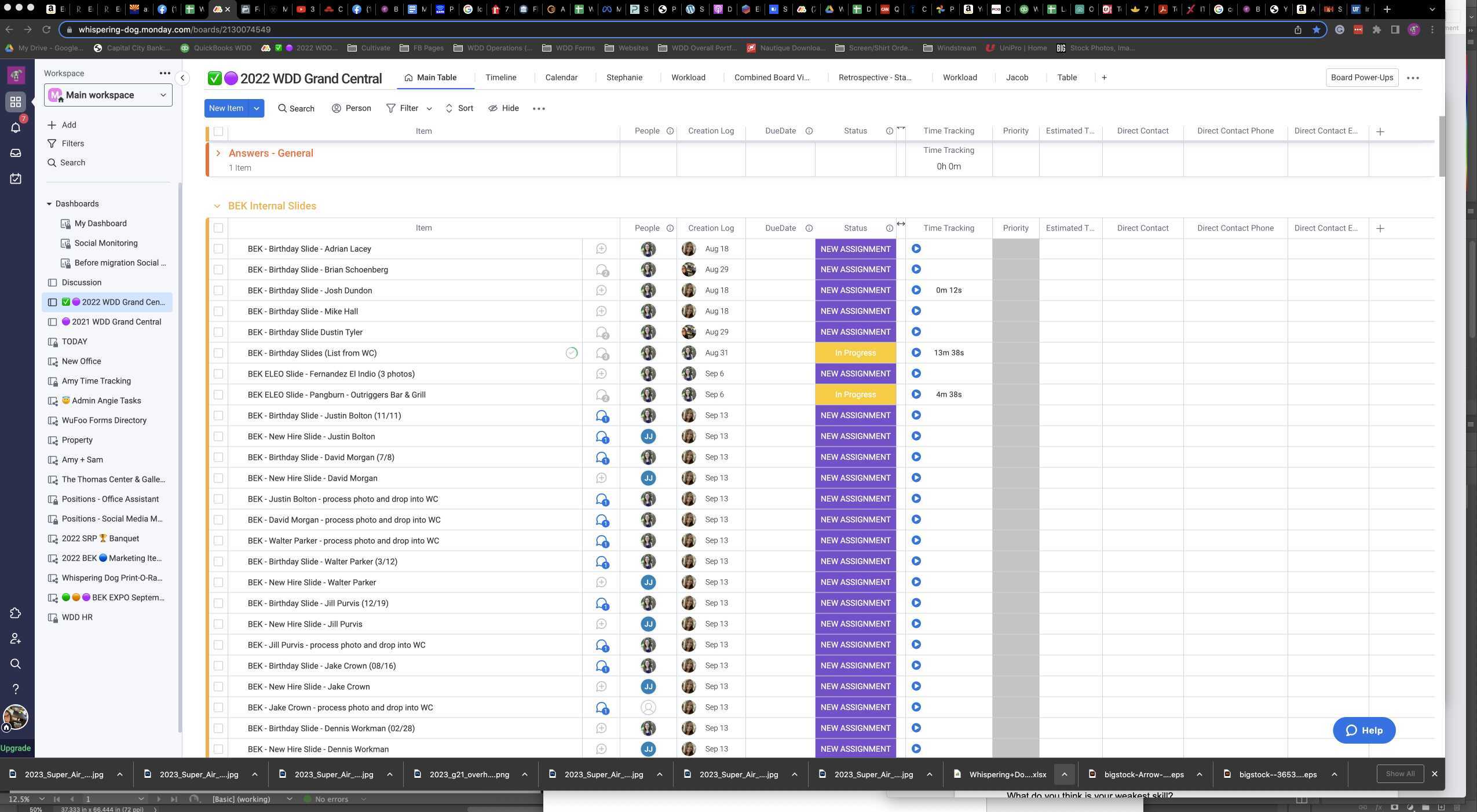Open Inbox icon in left rail
This screenshot has height=812, width=1477.
click(x=16, y=153)
